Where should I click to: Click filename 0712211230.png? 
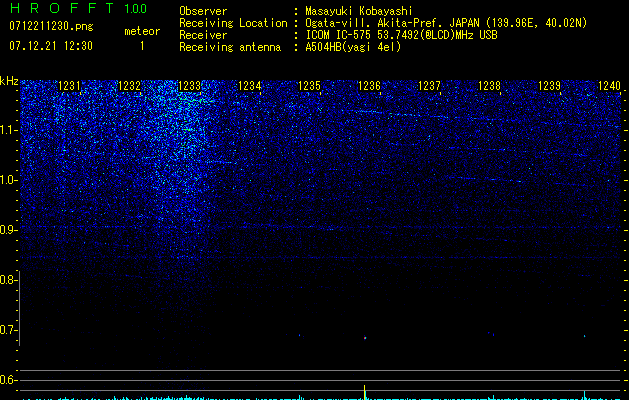[51, 26]
